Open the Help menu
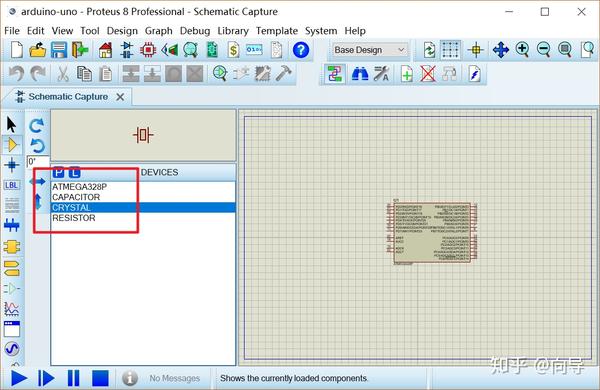The width and height of the screenshot is (600, 390). [355, 31]
